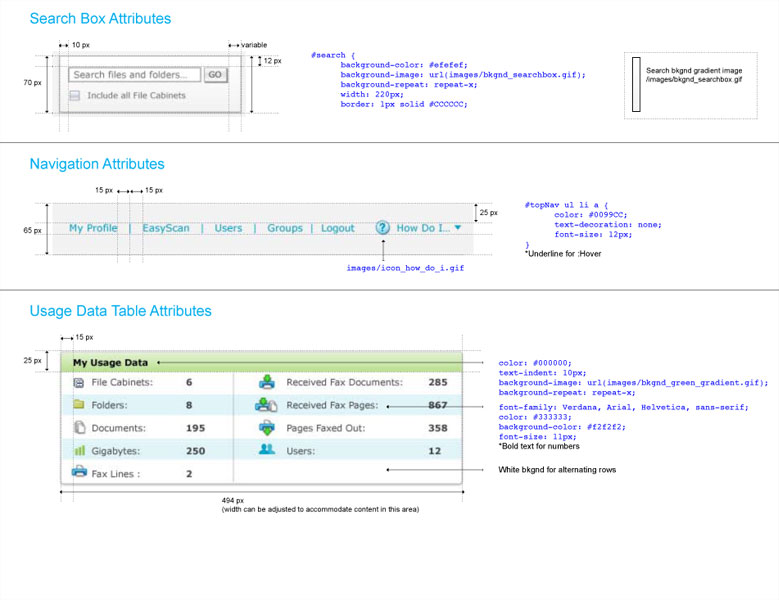
Task: Open EasyScan in the navigation bar
Action: (165, 228)
